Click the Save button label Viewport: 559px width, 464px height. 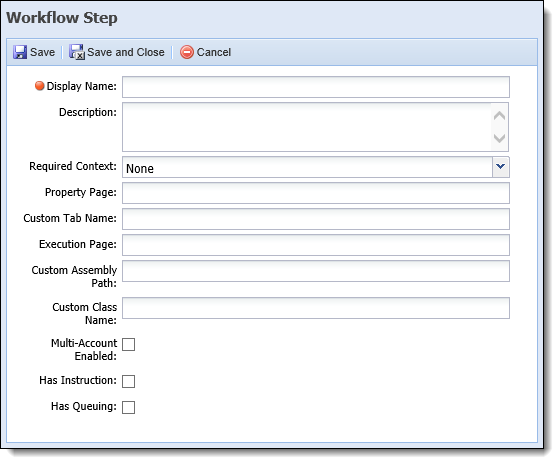click(42, 52)
